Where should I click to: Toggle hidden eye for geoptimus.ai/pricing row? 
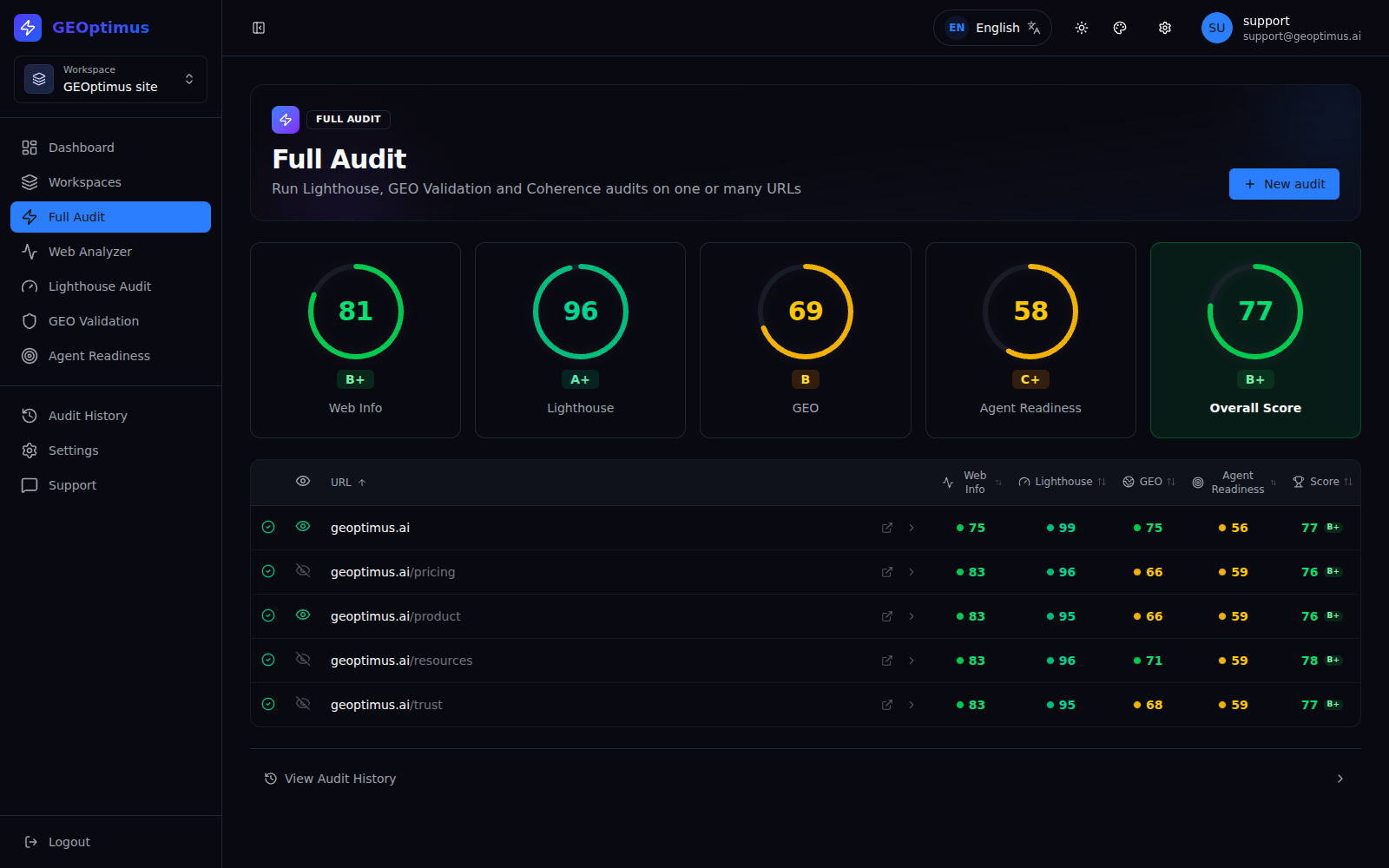(x=303, y=570)
